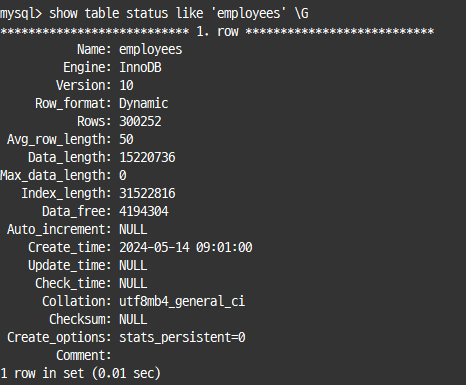This screenshot has width=466, height=385.
Task: Select the Name value employees
Action: [151, 50]
